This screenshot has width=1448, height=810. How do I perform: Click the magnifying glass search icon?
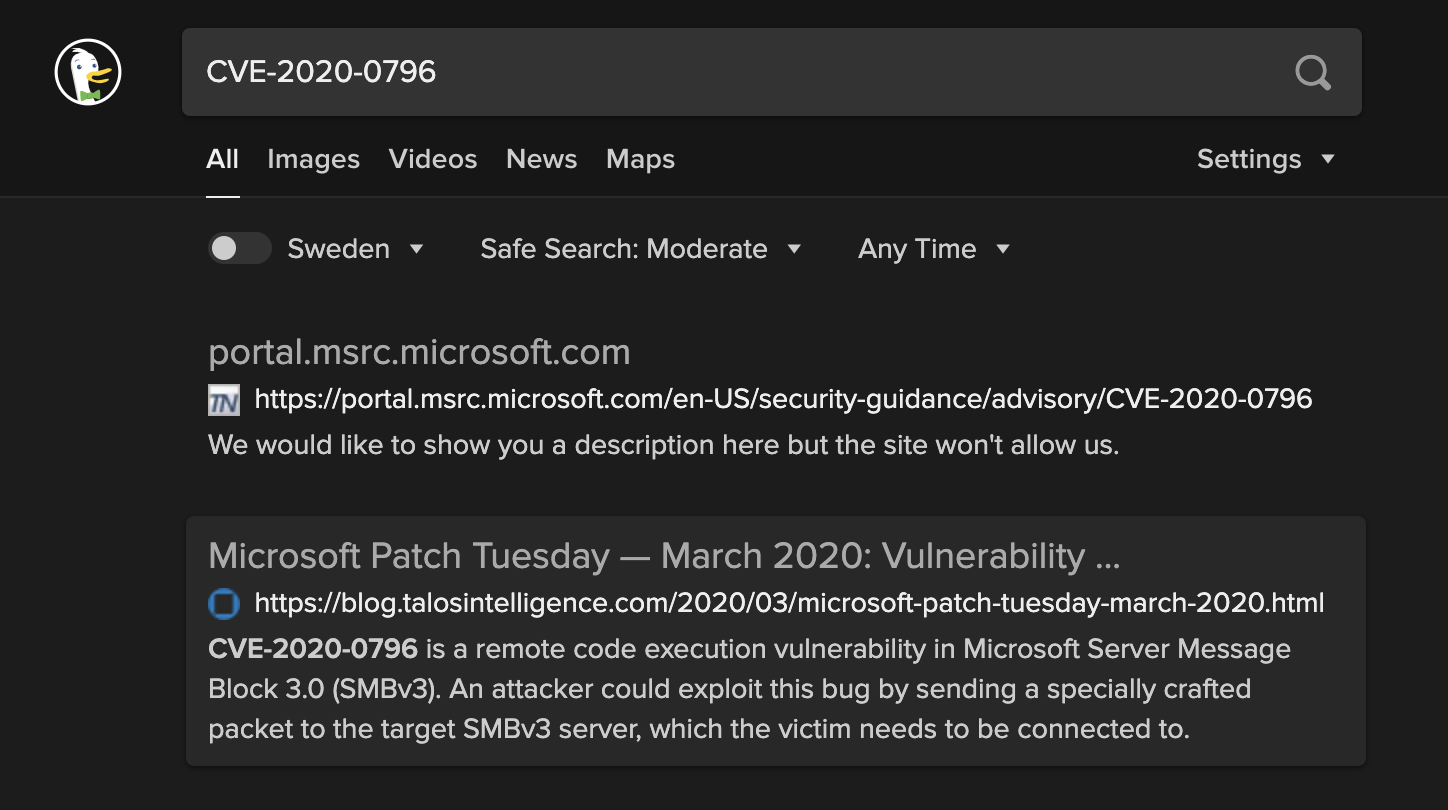point(1313,72)
